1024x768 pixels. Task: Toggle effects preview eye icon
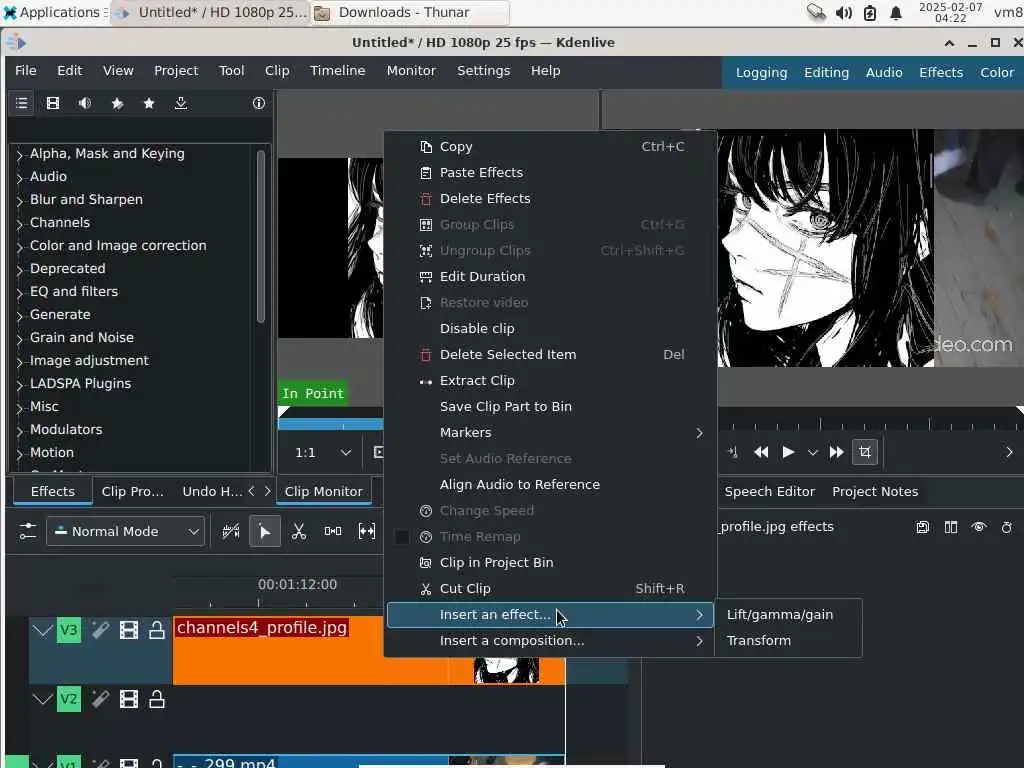pos(979,527)
